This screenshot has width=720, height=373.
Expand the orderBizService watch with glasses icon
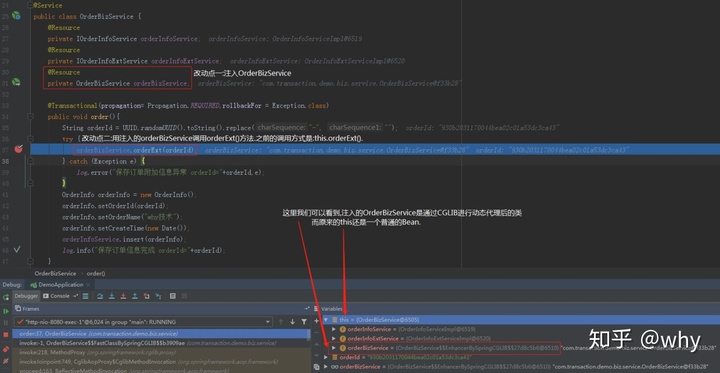(x=325, y=367)
